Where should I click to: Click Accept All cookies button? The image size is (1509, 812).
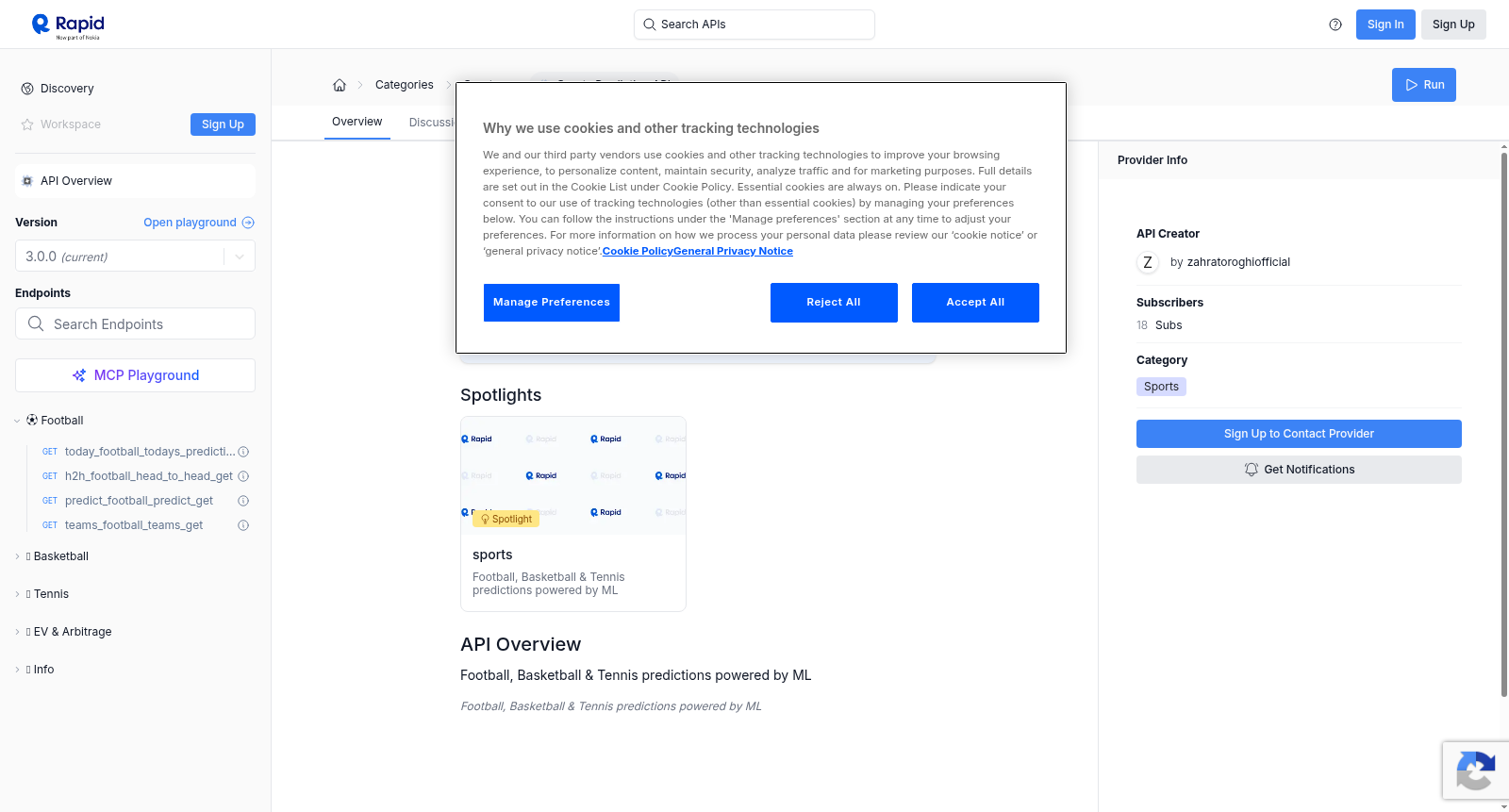pyautogui.click(x=975, y=303)
